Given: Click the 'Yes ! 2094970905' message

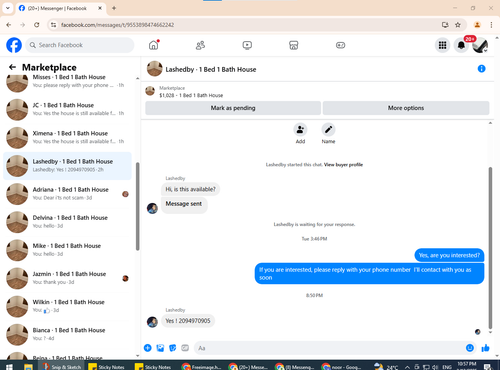Looking at the screenshot, I should 188,321.
